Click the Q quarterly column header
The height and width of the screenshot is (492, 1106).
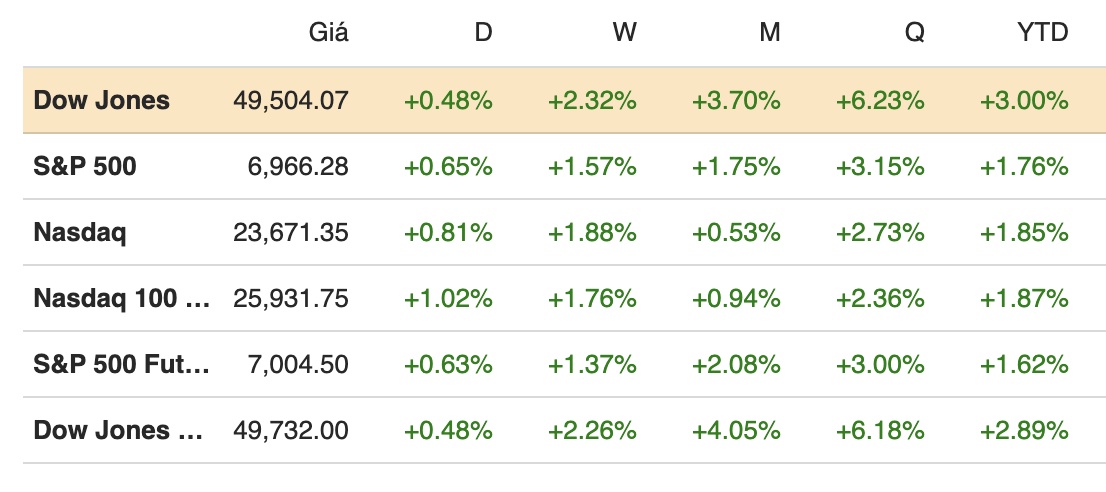pyautogui.click(x=913, y=33)
